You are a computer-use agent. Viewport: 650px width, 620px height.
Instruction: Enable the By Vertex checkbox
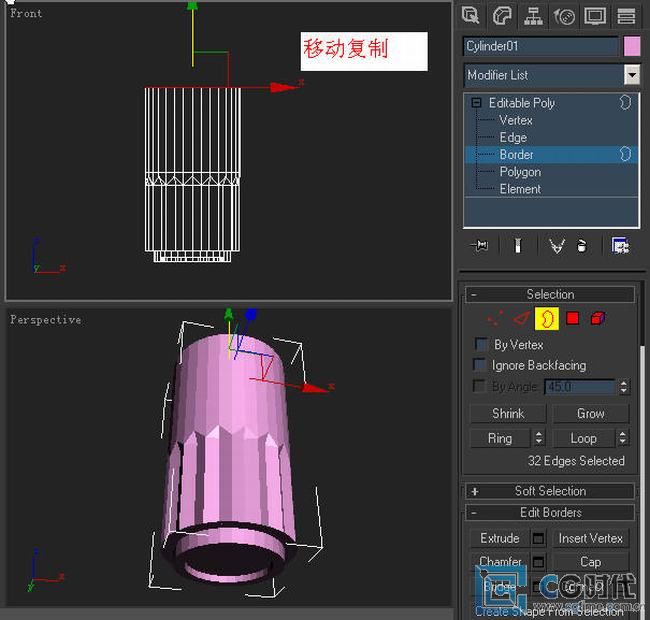(481, 344)
